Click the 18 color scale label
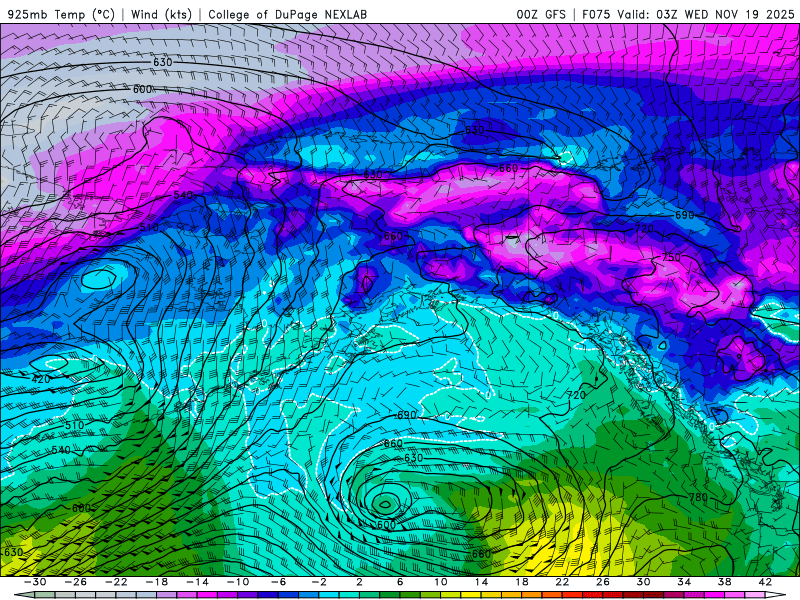This screenshot has width=800, height=600. click(x=521, y=582)
